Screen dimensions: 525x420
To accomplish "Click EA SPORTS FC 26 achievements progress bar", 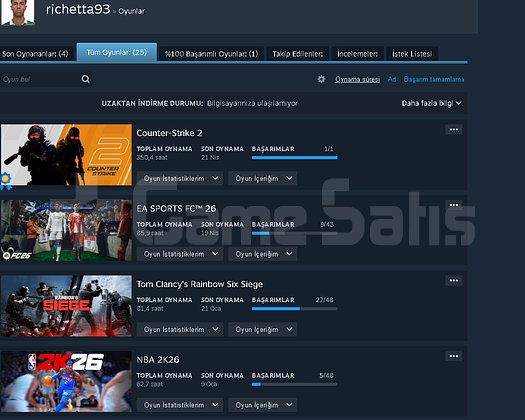I will tap(295, 233).
